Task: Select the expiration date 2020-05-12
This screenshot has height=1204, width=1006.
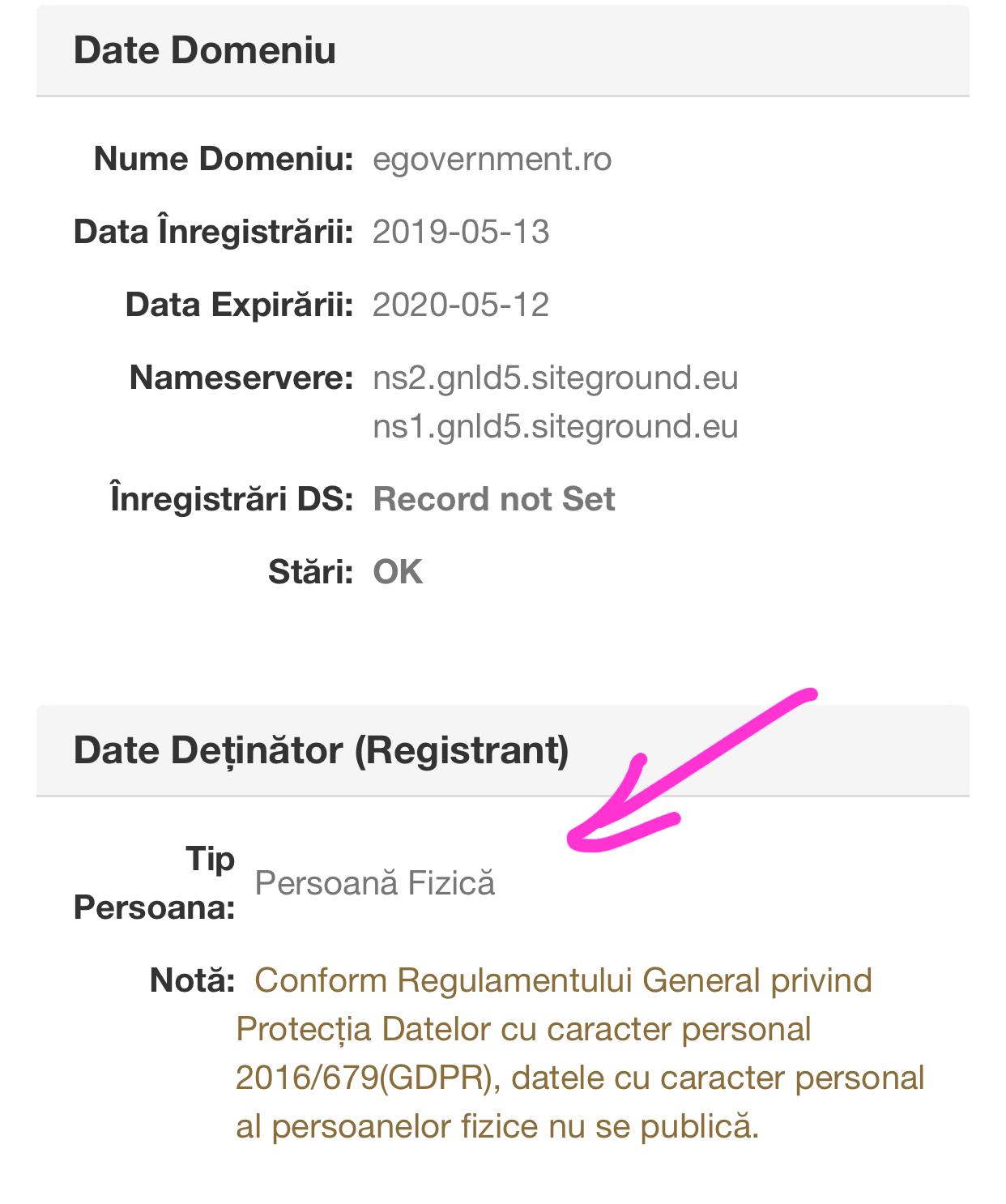Action: [x=461, y=305]
